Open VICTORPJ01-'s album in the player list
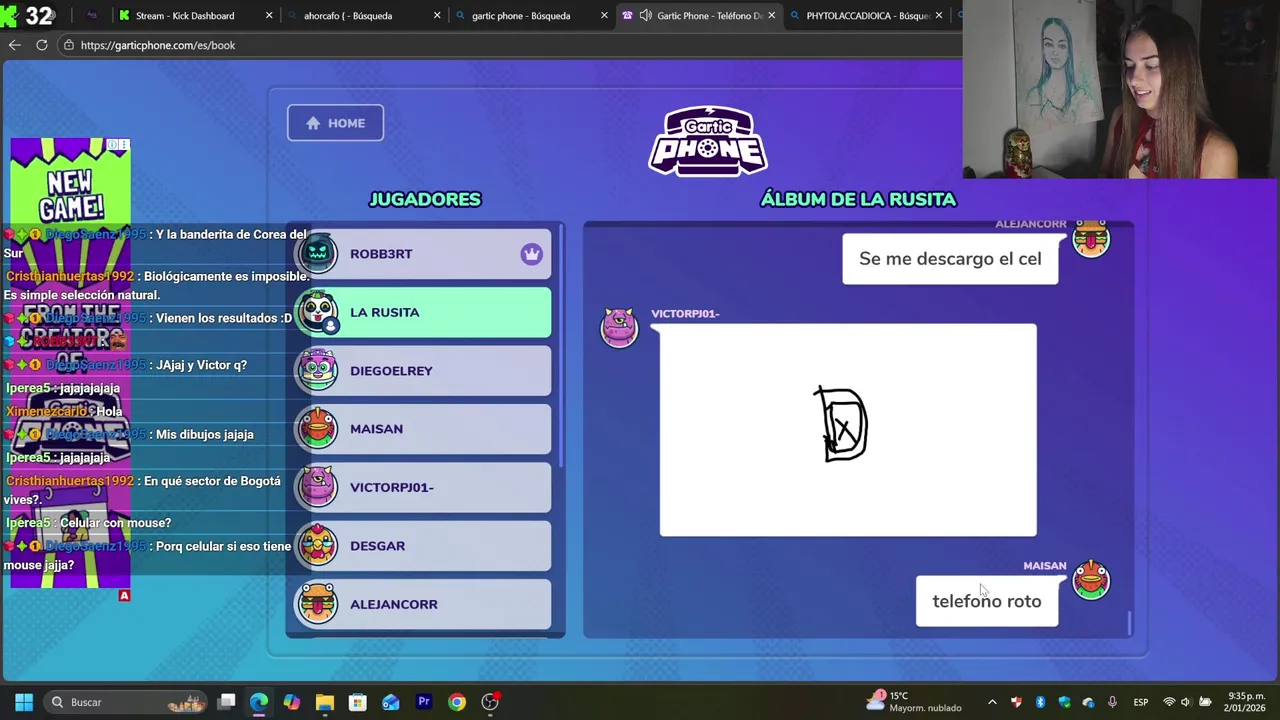Image resolution: width=1280 pixels, height=720 pixels. pyautogui.click(x=423, y=487)
